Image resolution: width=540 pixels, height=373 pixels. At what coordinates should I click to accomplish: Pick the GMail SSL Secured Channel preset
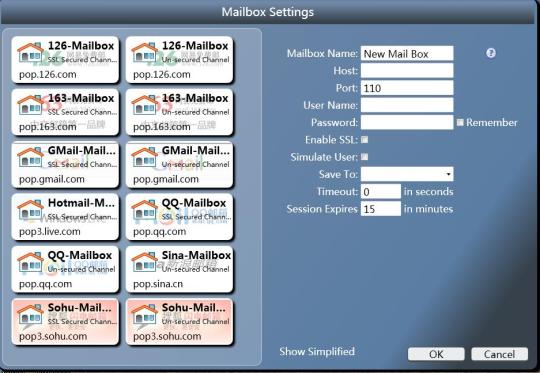[65, 164]
